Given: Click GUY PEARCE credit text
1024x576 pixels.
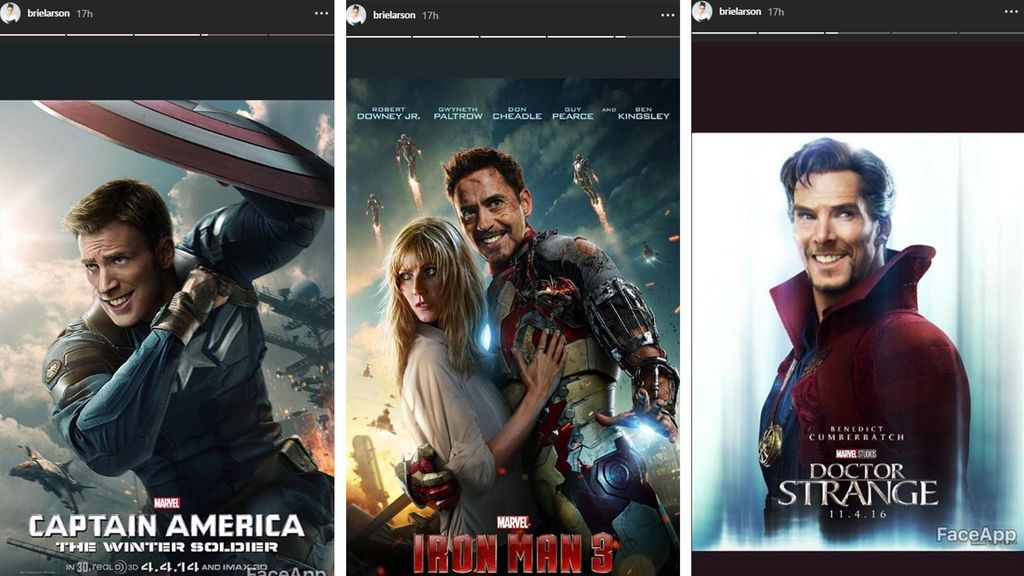Looking at the screenshot, I should [573, 114].
